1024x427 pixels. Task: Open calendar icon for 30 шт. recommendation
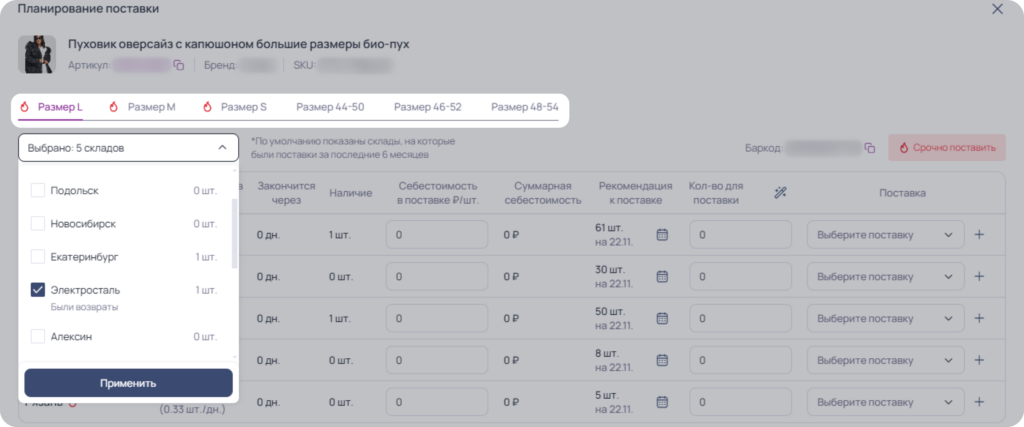coord(662,276)
